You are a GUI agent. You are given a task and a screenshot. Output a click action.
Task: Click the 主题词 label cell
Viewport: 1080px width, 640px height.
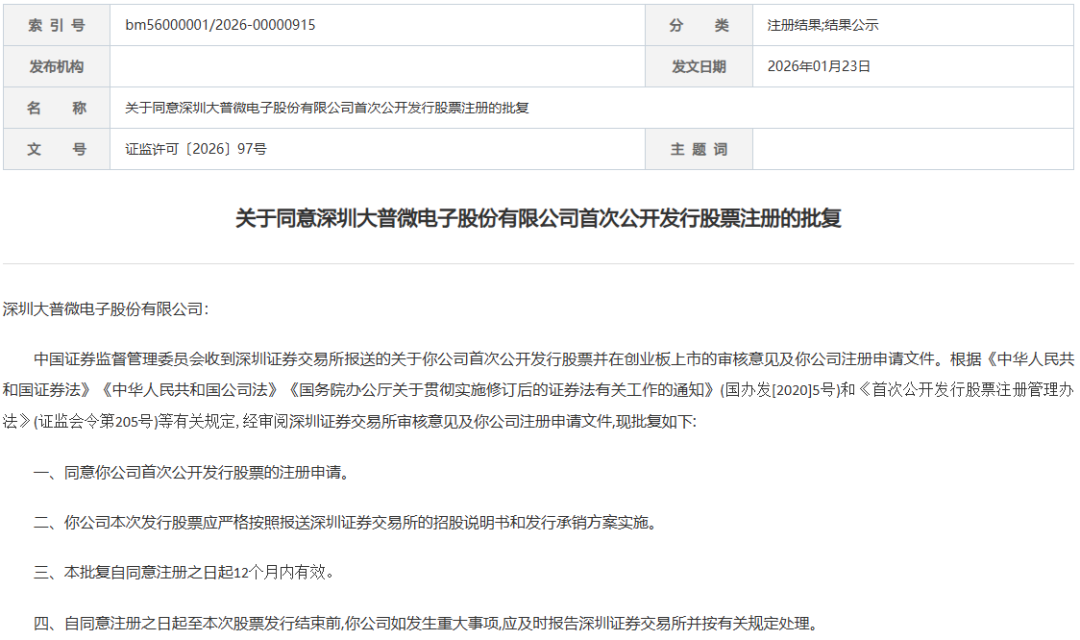click(698, 149)
